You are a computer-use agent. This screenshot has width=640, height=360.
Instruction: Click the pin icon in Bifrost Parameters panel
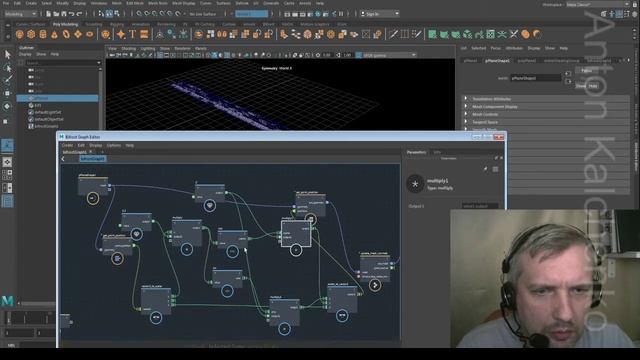tap(485, 169)
